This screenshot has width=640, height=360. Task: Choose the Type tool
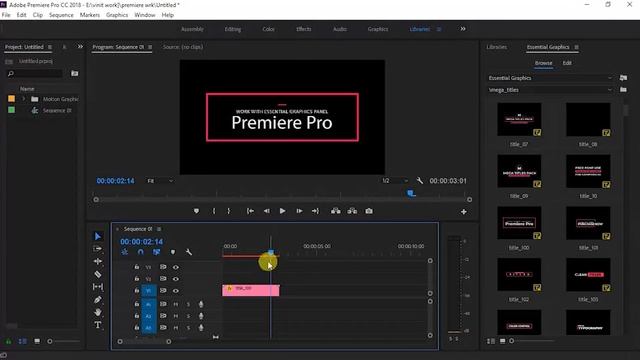[x=98, y=325]
